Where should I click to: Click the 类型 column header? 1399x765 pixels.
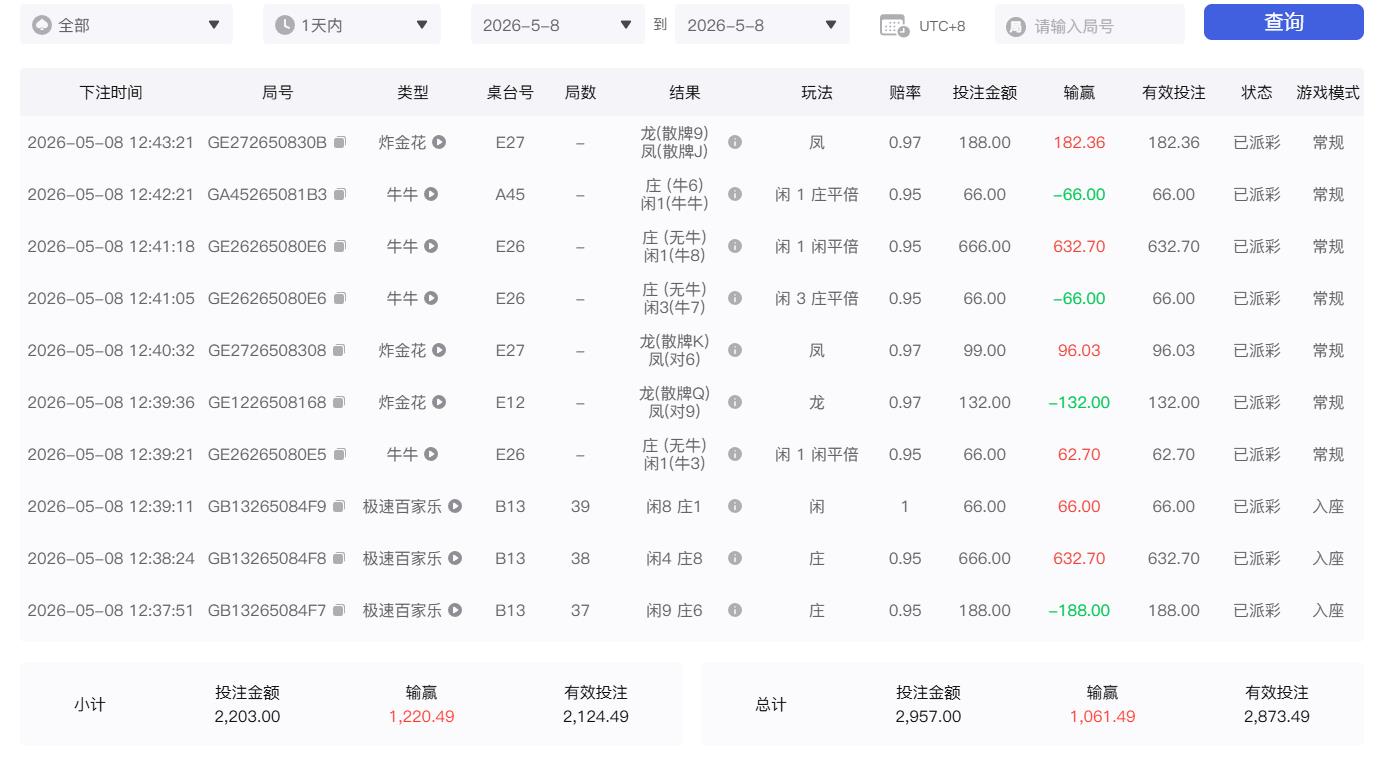pos(413,93)
